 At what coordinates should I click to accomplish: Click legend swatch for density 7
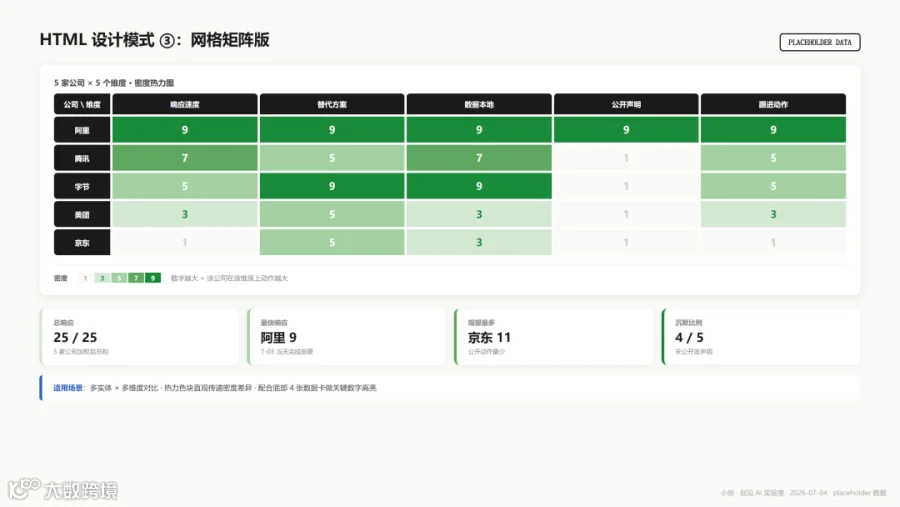(136, 278)
